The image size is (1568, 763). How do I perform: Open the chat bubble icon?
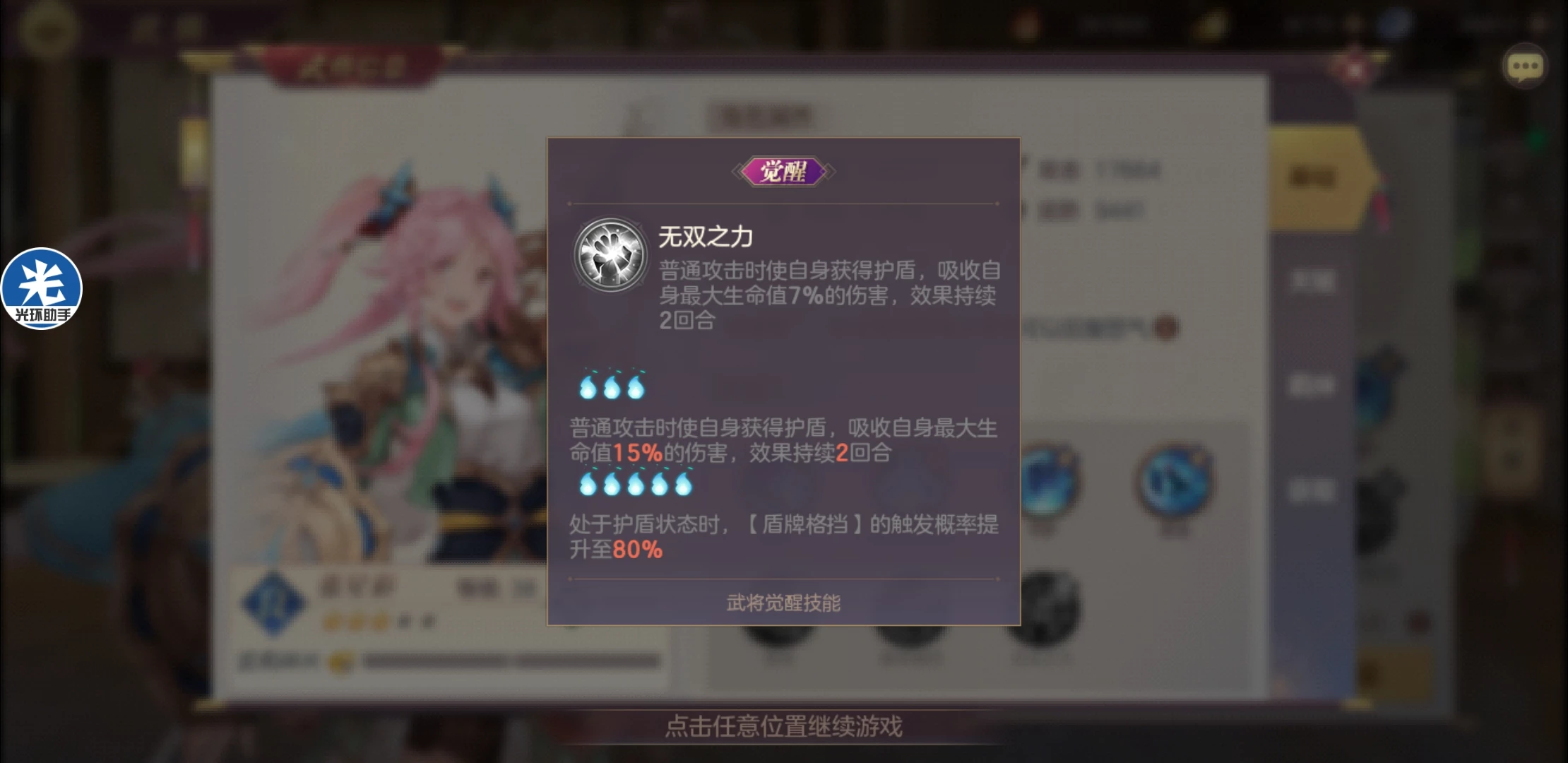pyautogui.click(x=1524, y=66)
